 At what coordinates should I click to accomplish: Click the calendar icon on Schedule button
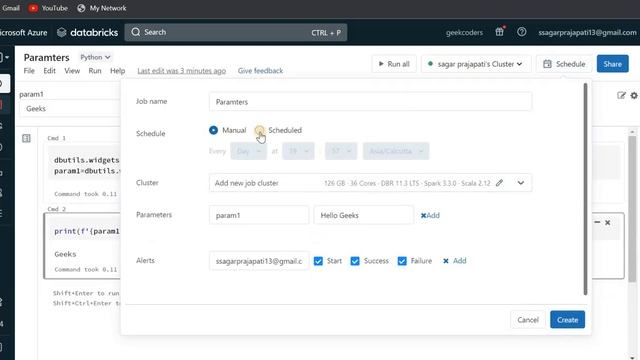point(547,64)
